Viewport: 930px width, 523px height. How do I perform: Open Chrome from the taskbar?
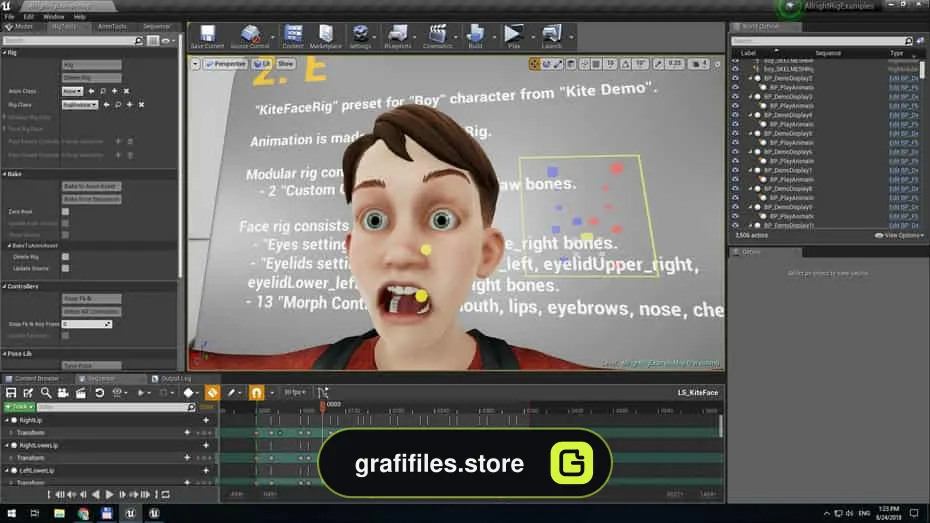pyautogui.click(x=83, y=514)
